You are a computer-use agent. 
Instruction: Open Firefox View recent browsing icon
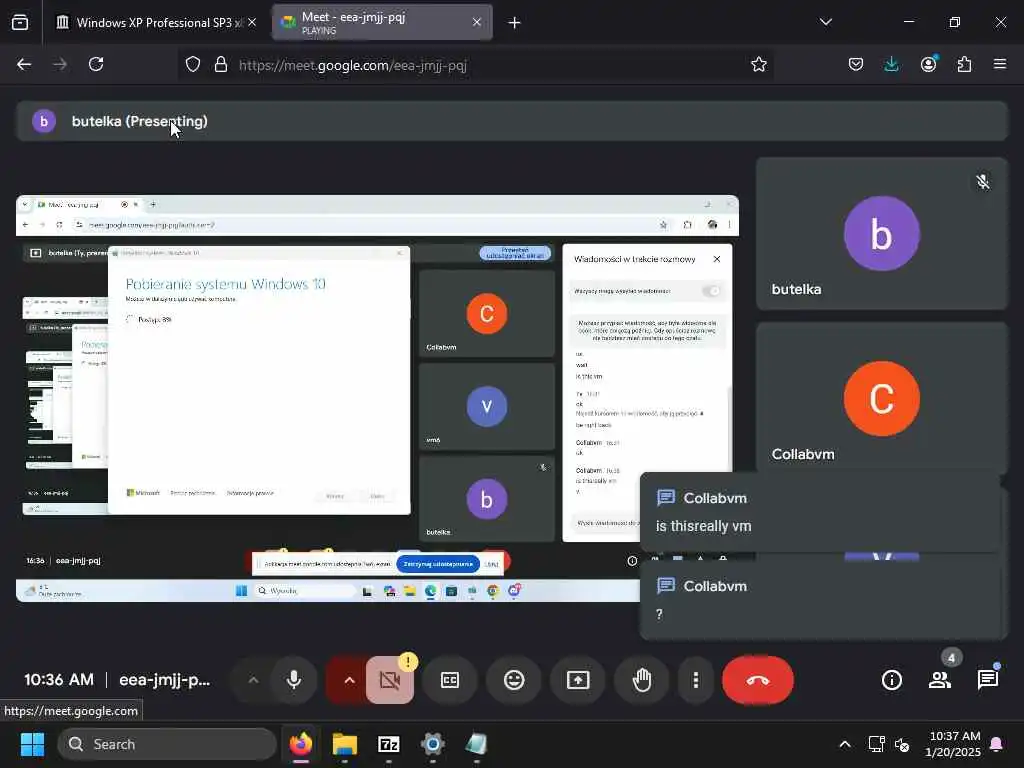(x=20, y=22)
